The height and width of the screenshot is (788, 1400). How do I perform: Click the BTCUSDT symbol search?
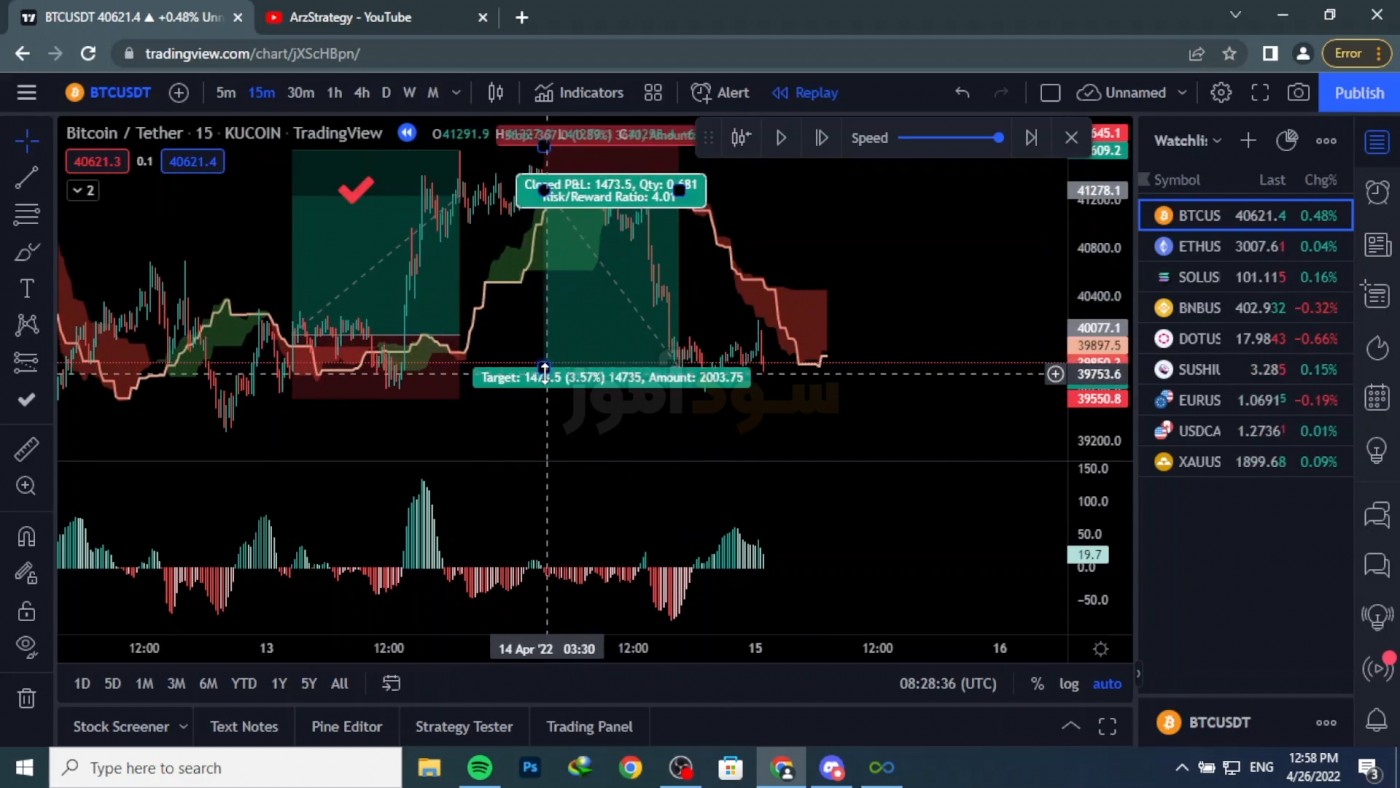click(108, 93)
